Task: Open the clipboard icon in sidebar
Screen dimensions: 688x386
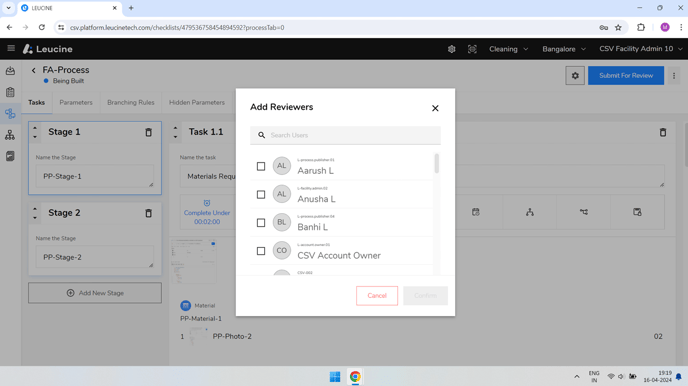Action: [x=10, y=92]
